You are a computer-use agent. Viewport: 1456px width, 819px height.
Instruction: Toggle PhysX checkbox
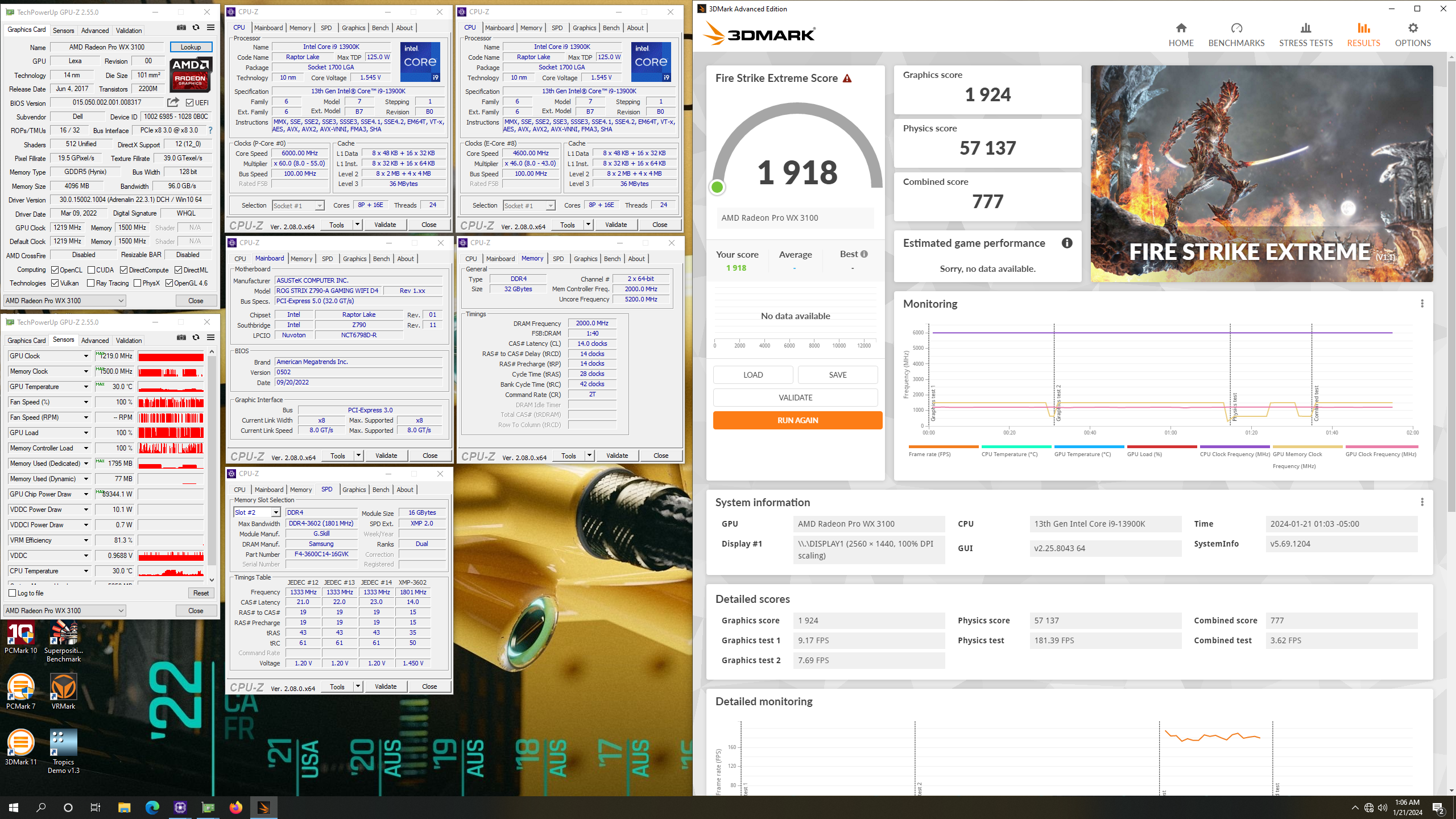137,283
